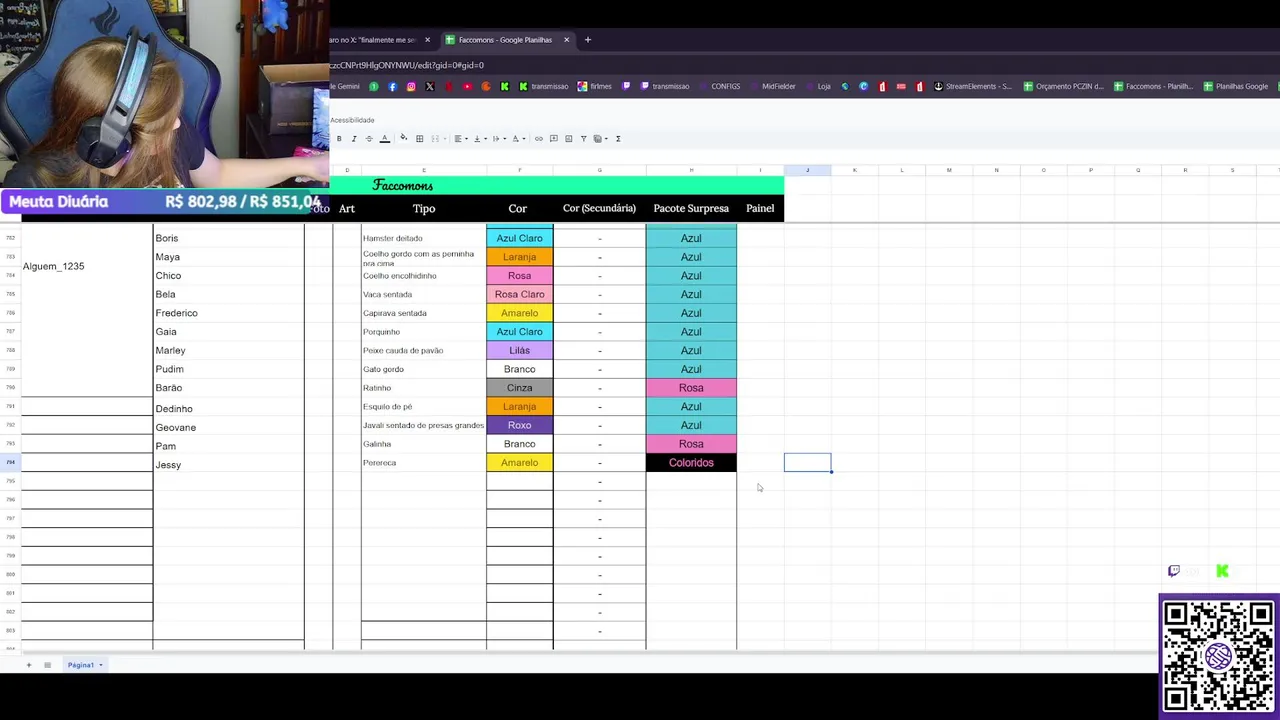
Task: Open a new browser tab
Action: click(588, 40)
